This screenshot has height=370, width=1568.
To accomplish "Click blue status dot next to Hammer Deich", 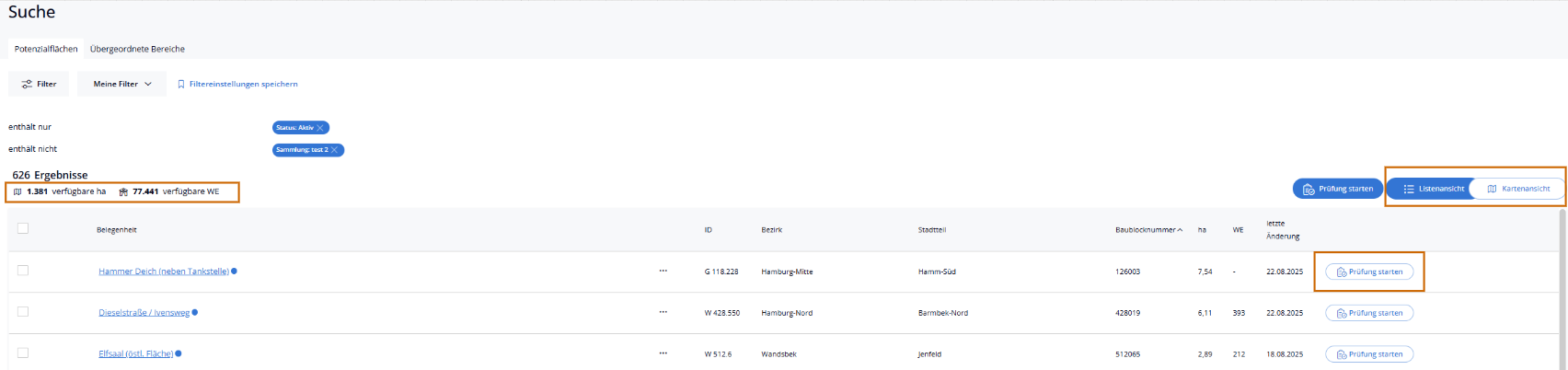I will 235,272.
